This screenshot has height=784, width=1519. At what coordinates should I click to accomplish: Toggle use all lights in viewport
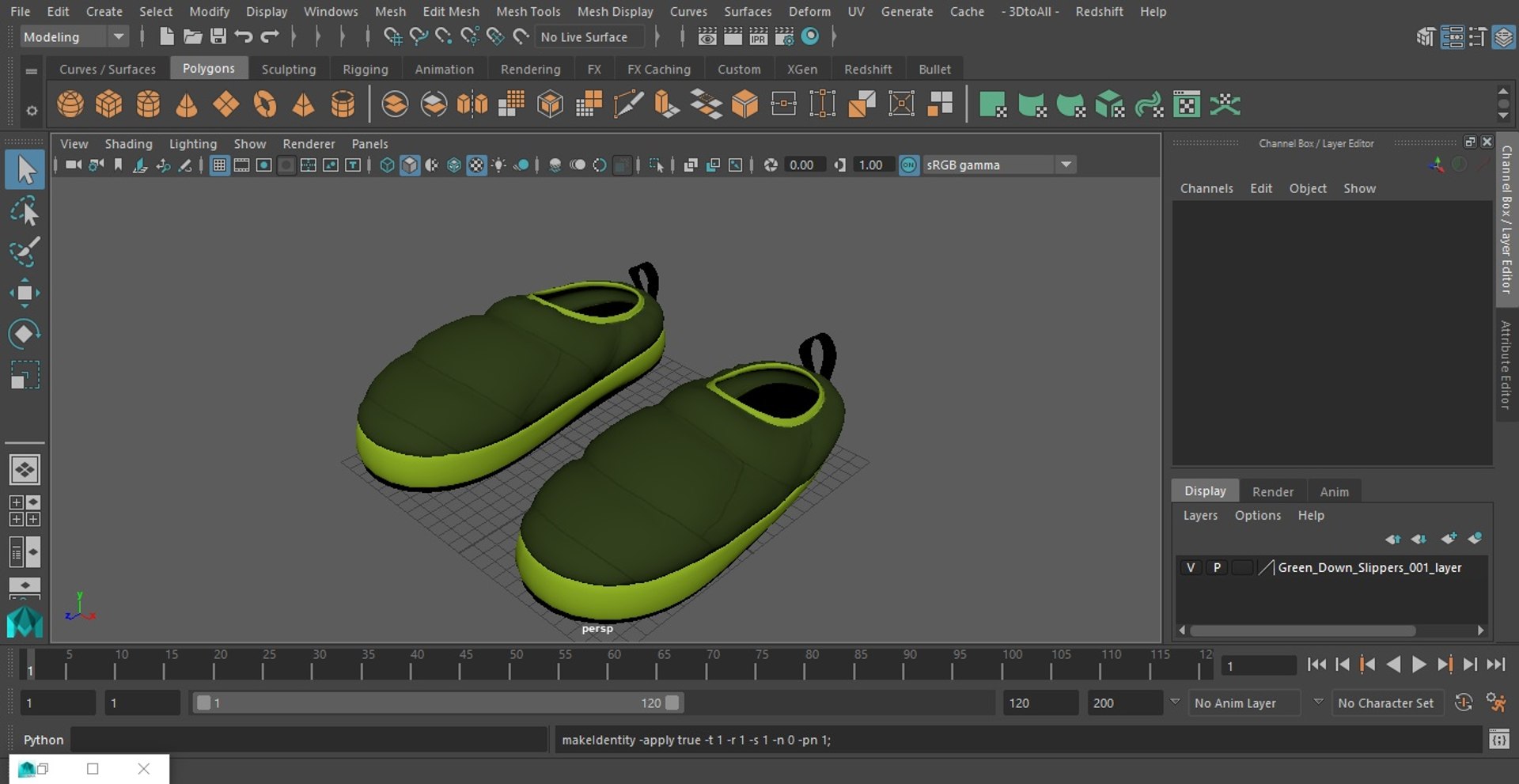click(x=498, y=165)
